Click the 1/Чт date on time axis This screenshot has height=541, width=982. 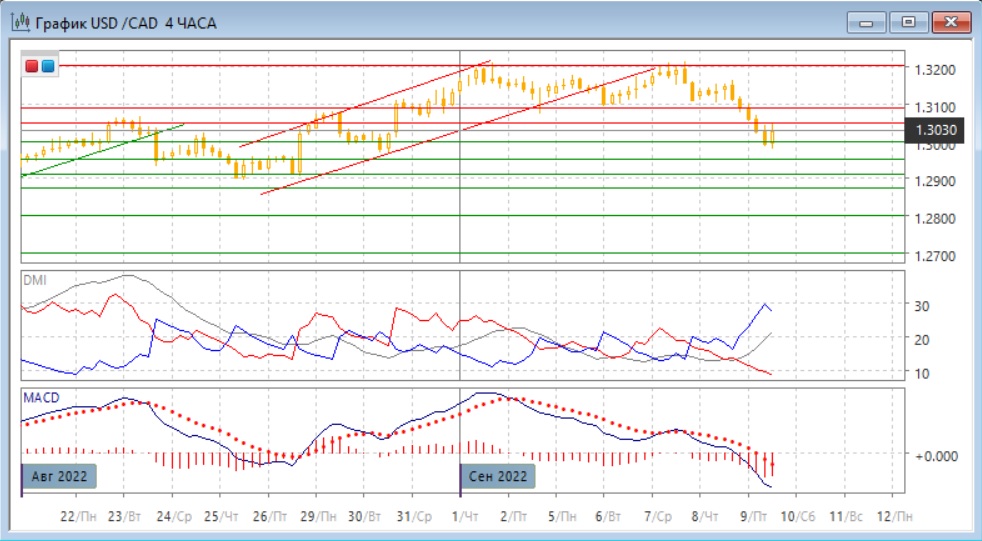463,517
